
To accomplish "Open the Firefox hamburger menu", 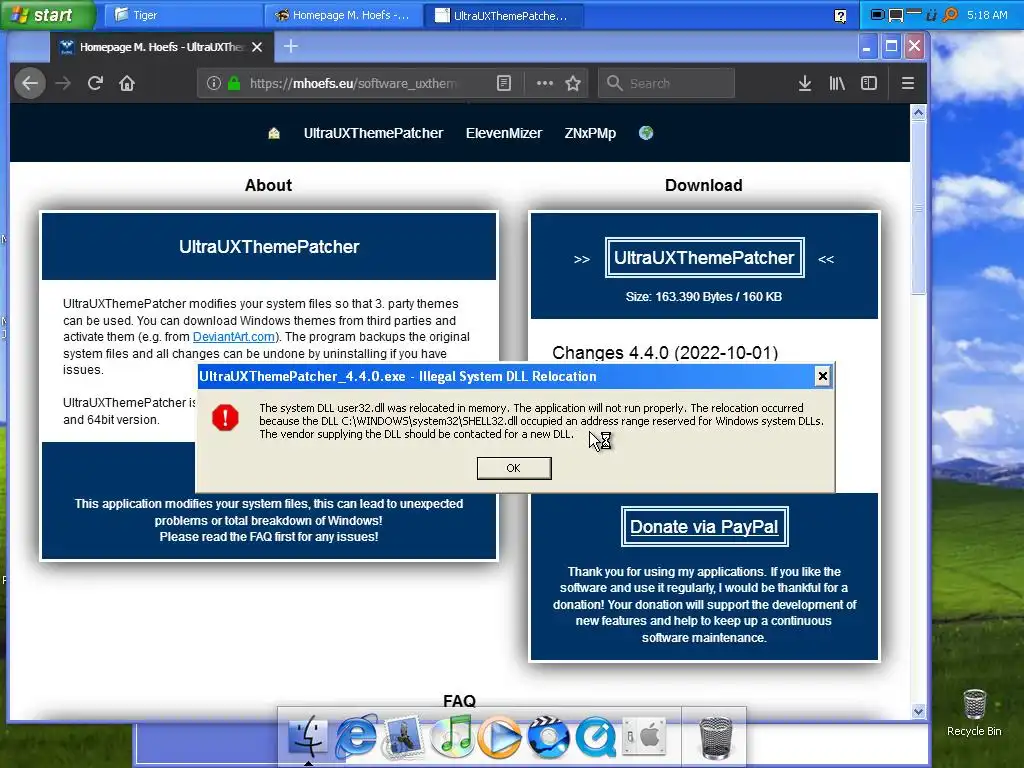I will click(908, 83).
